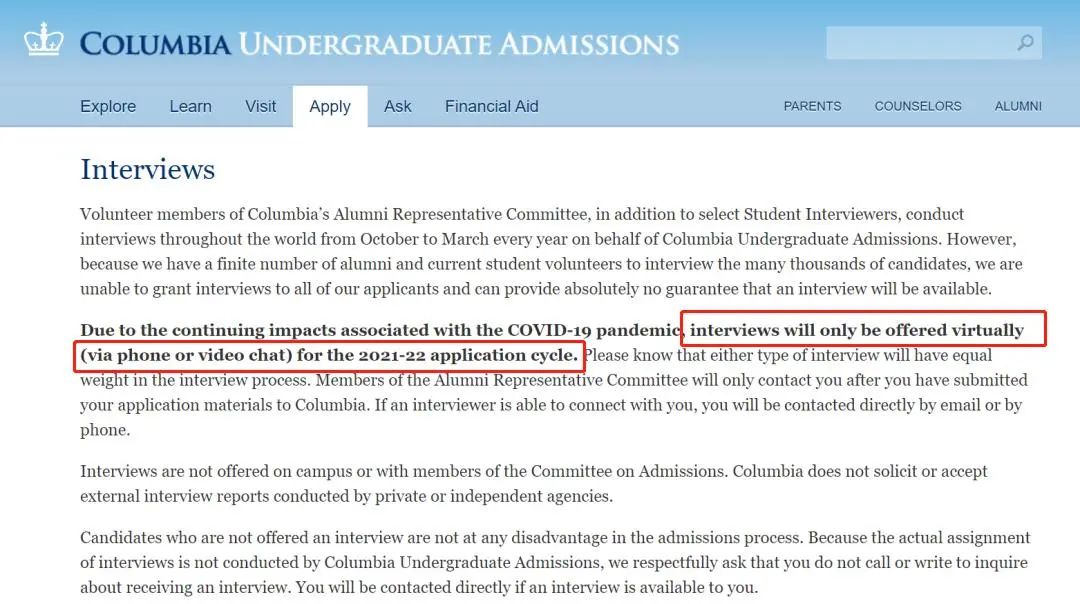The width and height of the screenshot is (1080, 604).
Task: Click the Columbia Undergraduate Admissions title
Action: [379, 44]
